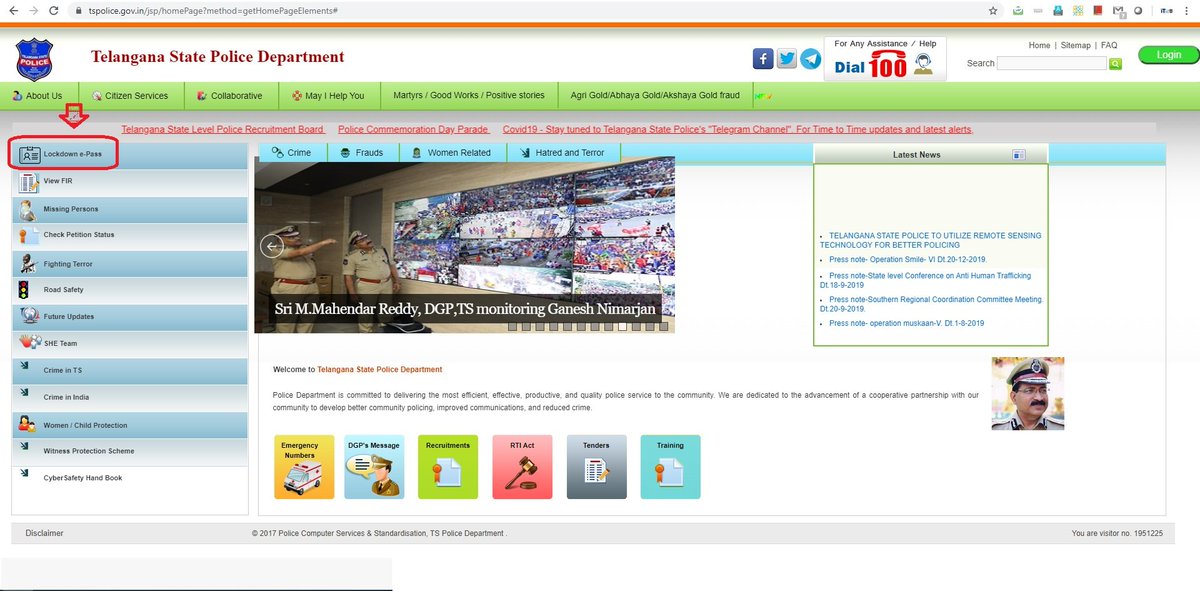Open the RTI Act gavel tile

522,467
